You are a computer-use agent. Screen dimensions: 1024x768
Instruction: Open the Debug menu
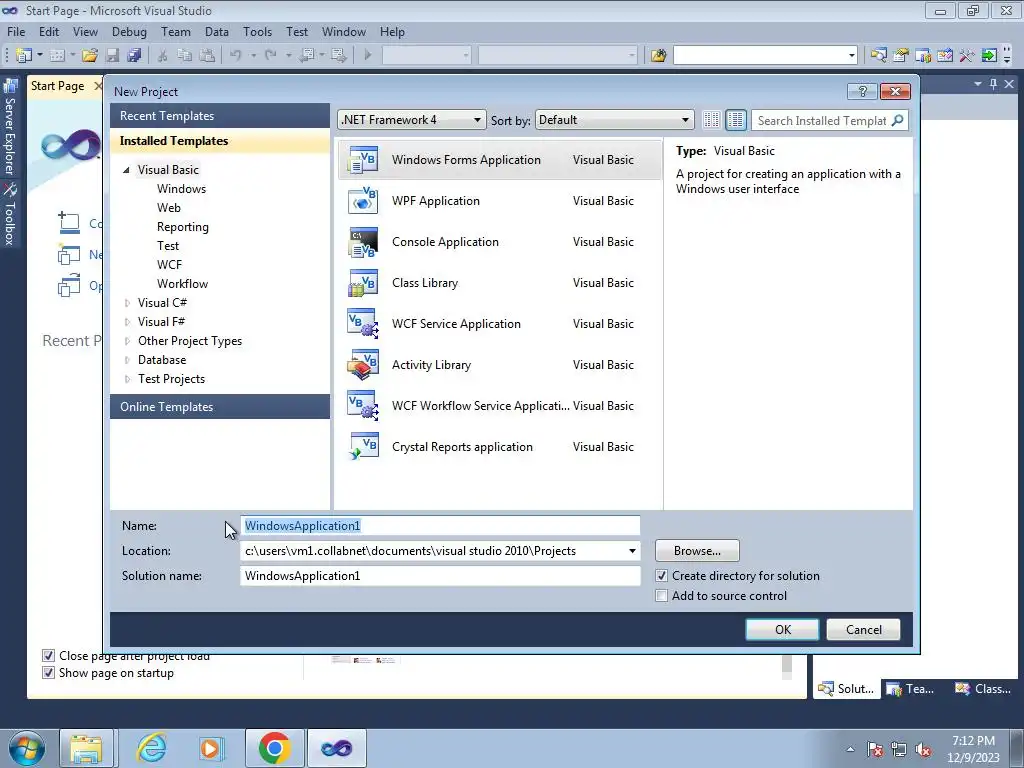pos(129,31)
